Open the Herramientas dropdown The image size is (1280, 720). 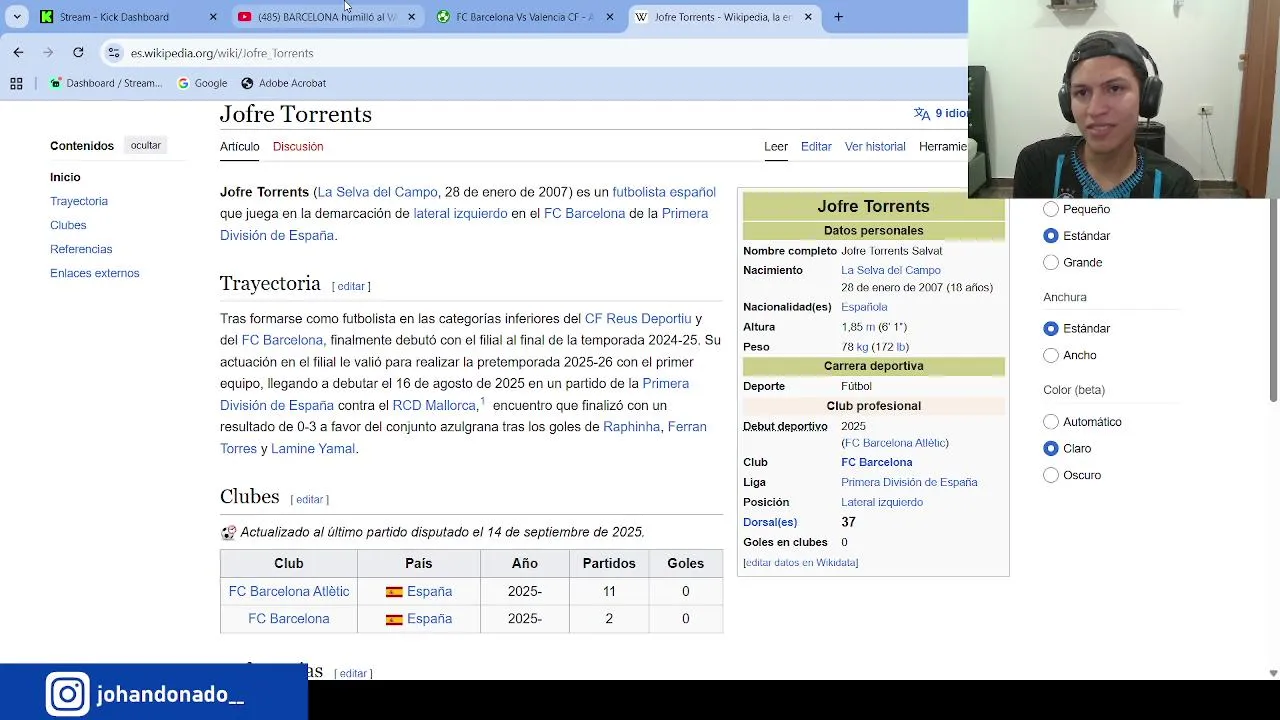943,146
